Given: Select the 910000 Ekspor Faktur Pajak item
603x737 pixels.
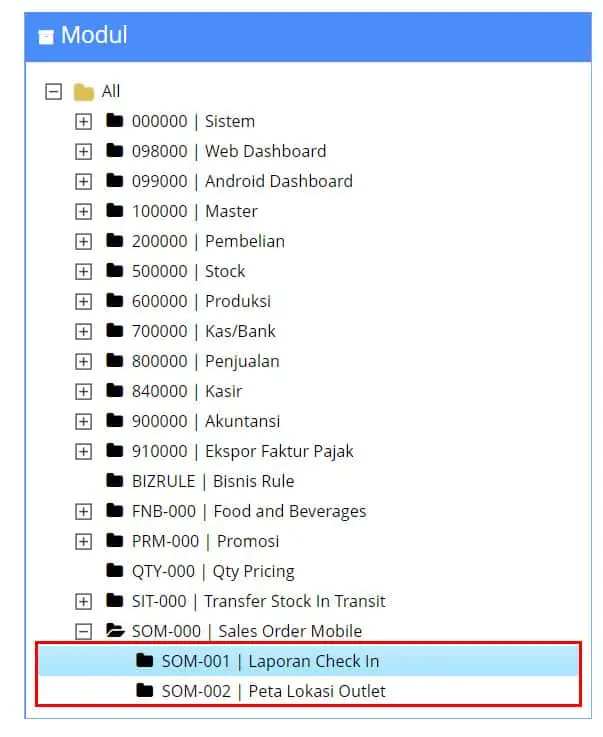Looking at the screenshot, I should [243, 451].
